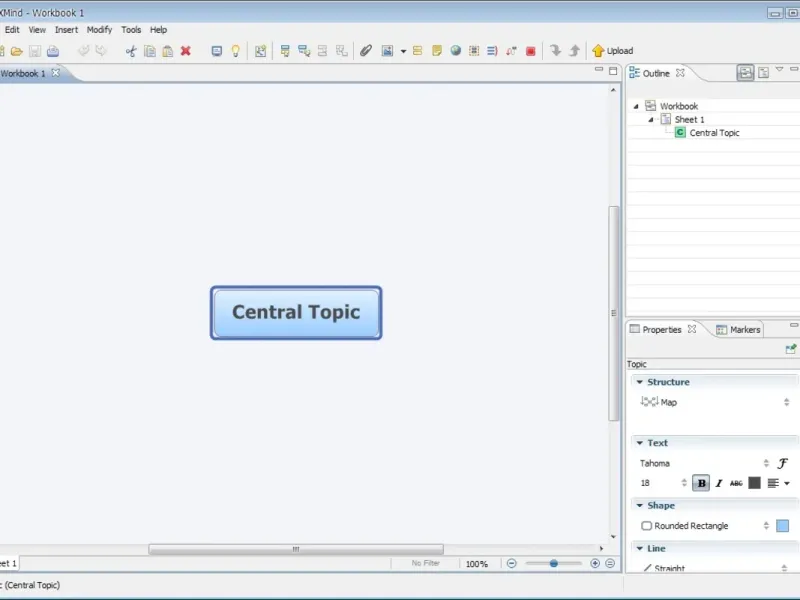Viewport: 800px width, 600px height.
Task: Open the Modify menu
Action: (x=99, y=30)
